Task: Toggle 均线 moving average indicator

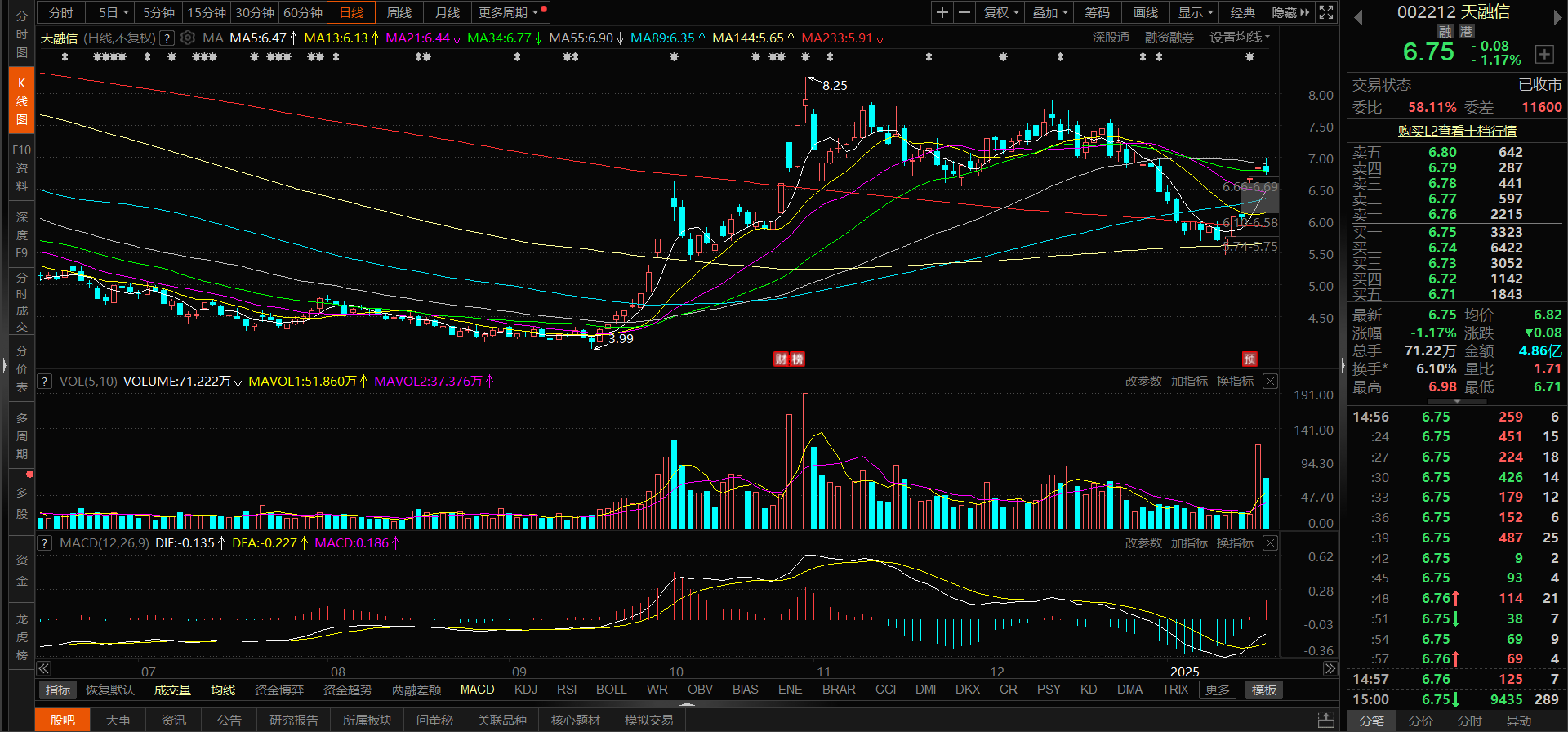Action: (x=223, y=690)
